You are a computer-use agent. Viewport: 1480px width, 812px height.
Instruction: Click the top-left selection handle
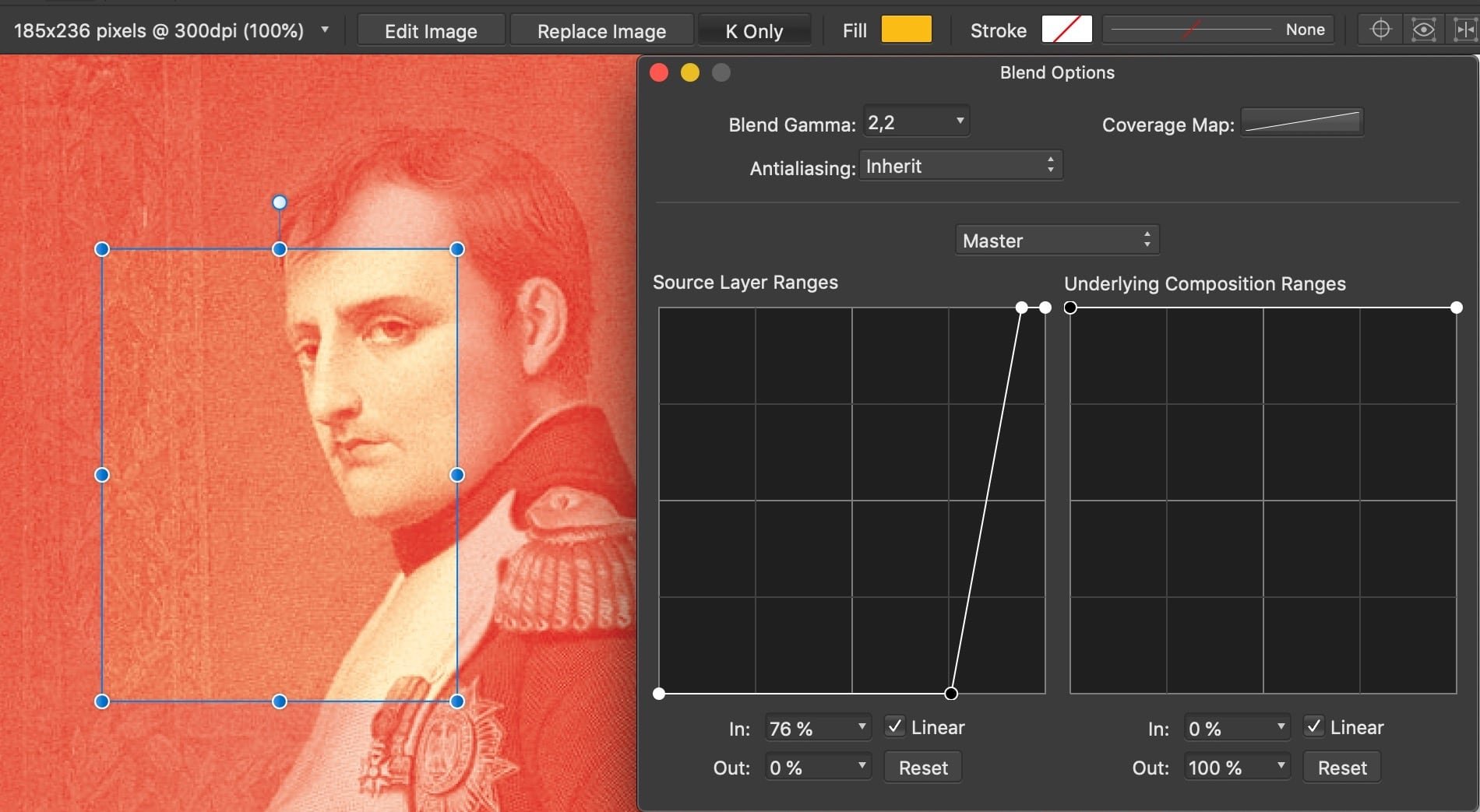pos(102,249)
